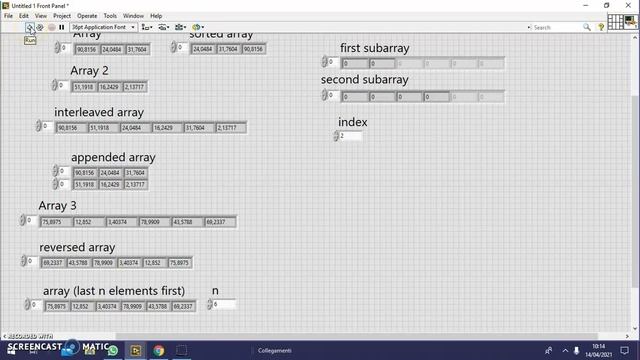Click last-n-elements array index stepper
This screenshot has height=360, width=640.
[27, 304]
